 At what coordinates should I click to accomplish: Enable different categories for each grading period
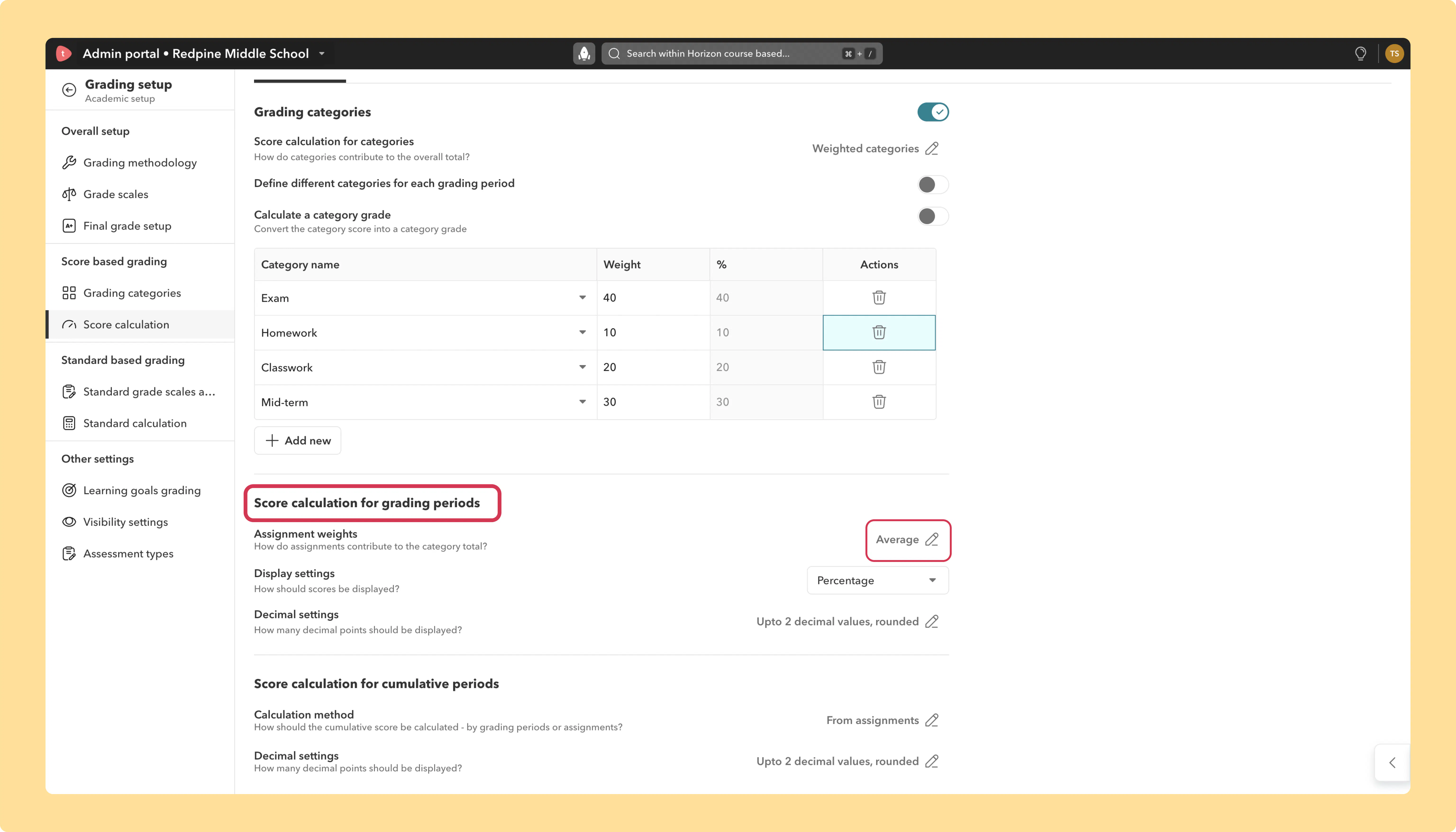tap(933, 185)
